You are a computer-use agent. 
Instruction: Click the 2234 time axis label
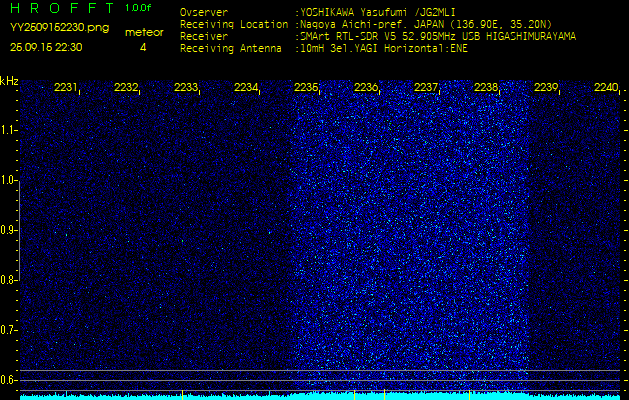[x=246, y=87]
